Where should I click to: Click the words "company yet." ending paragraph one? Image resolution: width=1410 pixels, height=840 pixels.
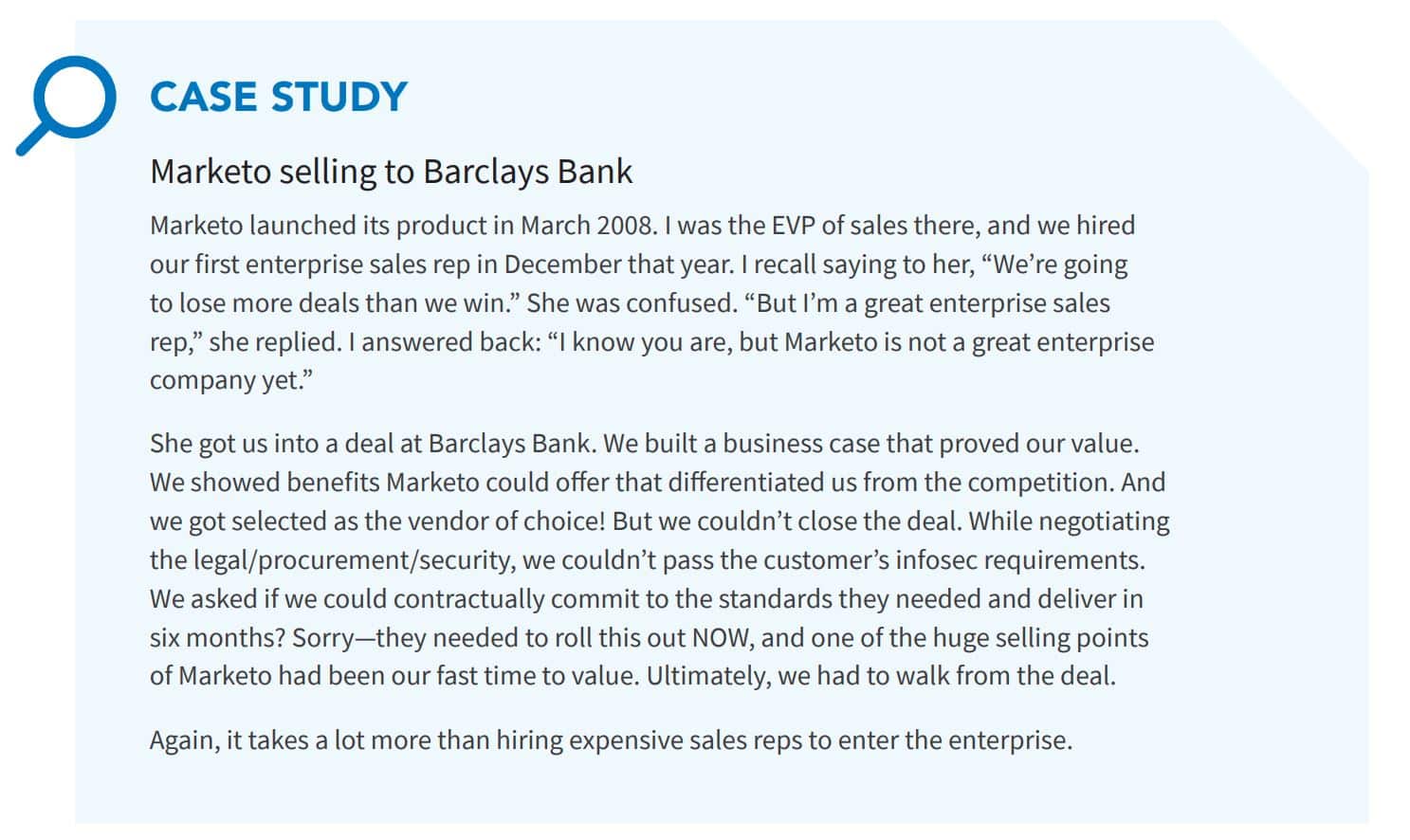(231, 381)
